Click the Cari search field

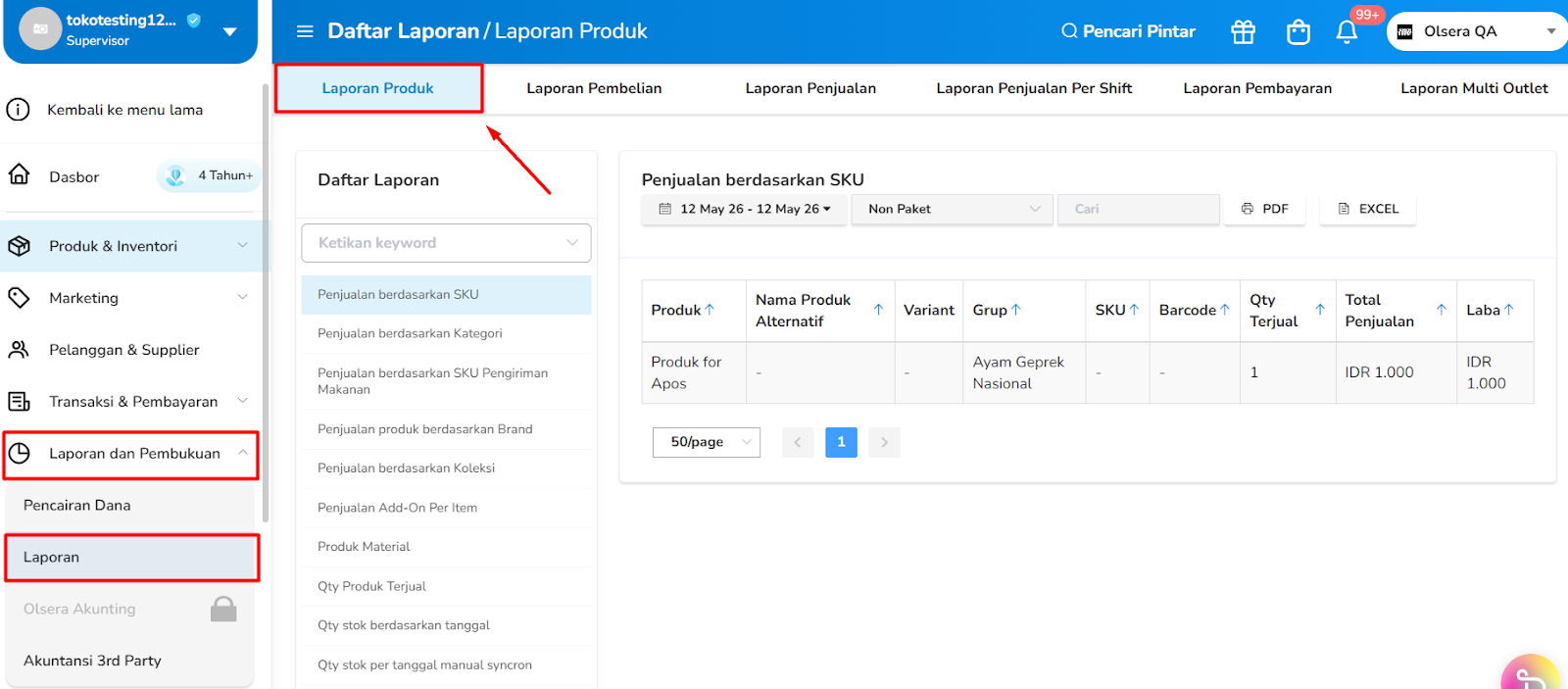1139,209
